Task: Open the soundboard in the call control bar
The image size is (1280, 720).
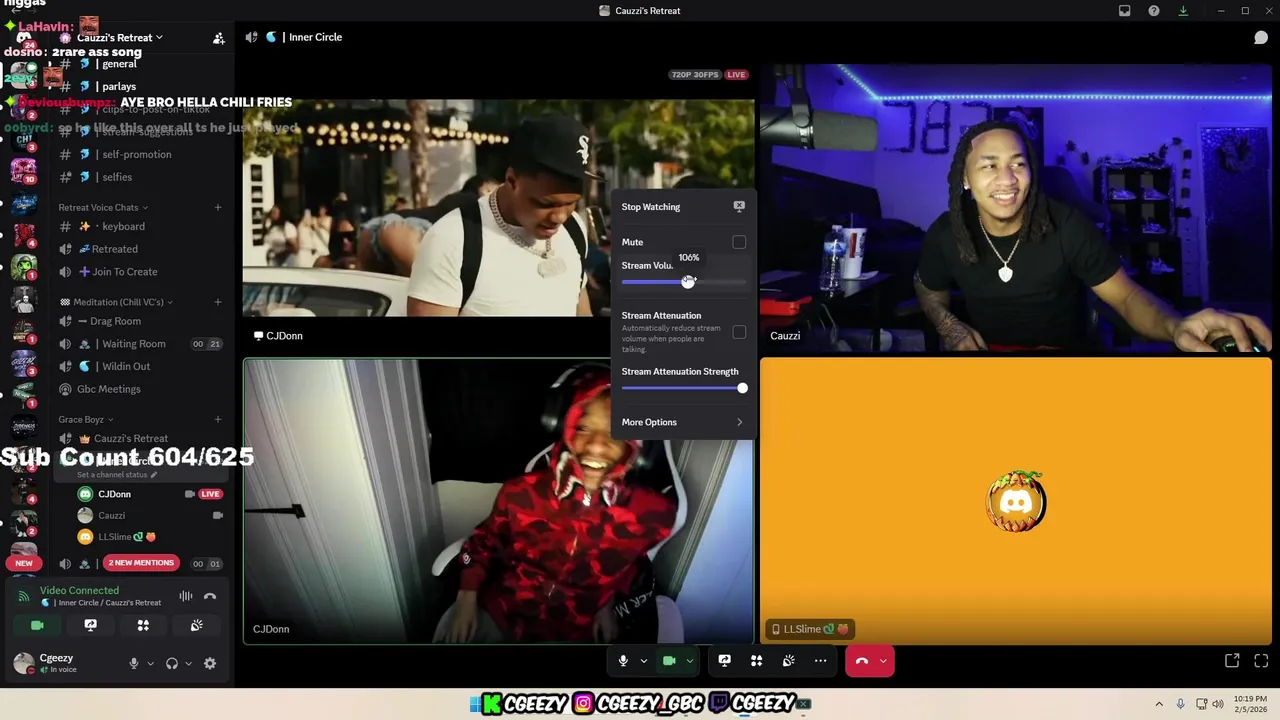Action: tap(788, 661)
